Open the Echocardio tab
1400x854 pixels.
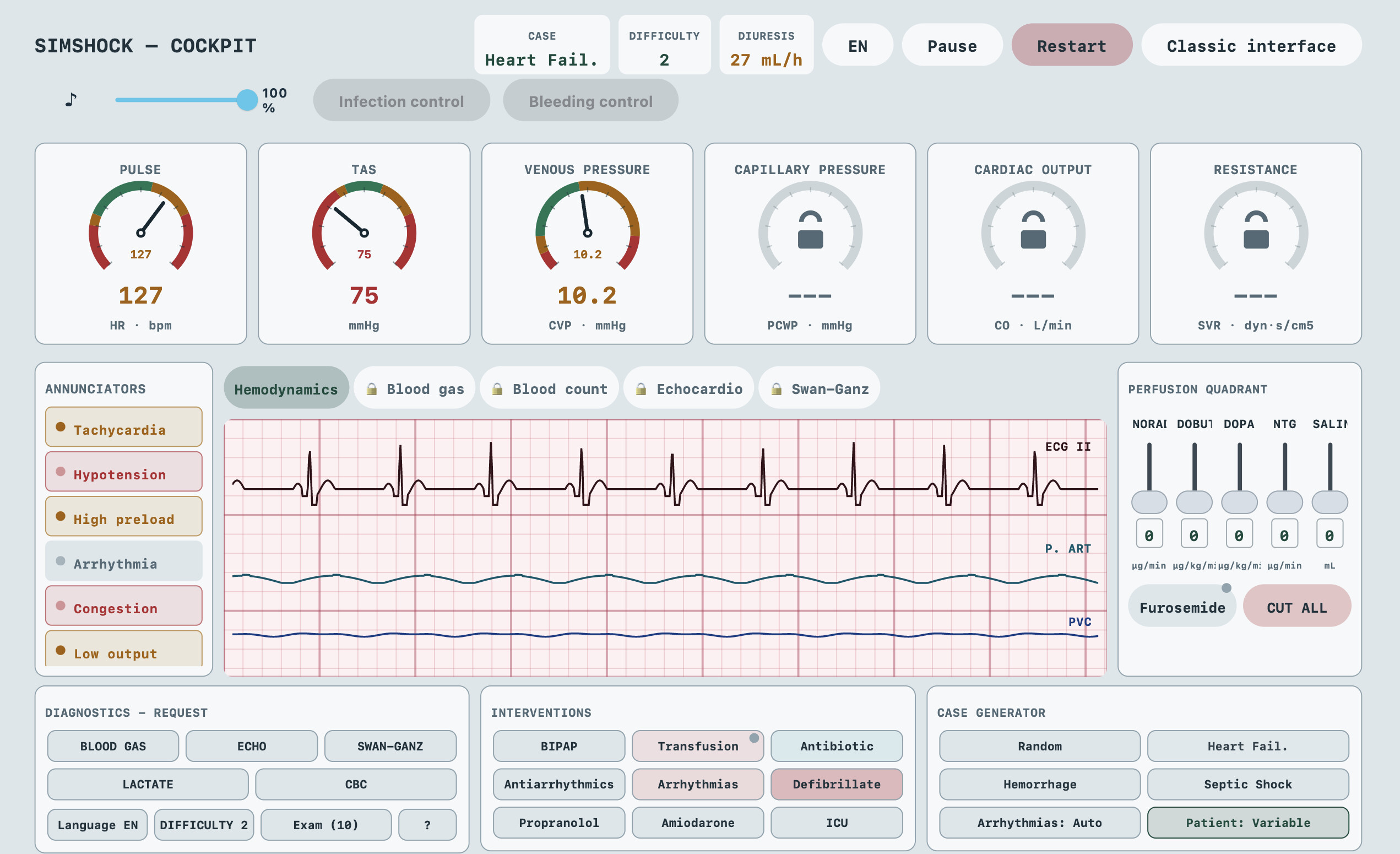[688, 388]
